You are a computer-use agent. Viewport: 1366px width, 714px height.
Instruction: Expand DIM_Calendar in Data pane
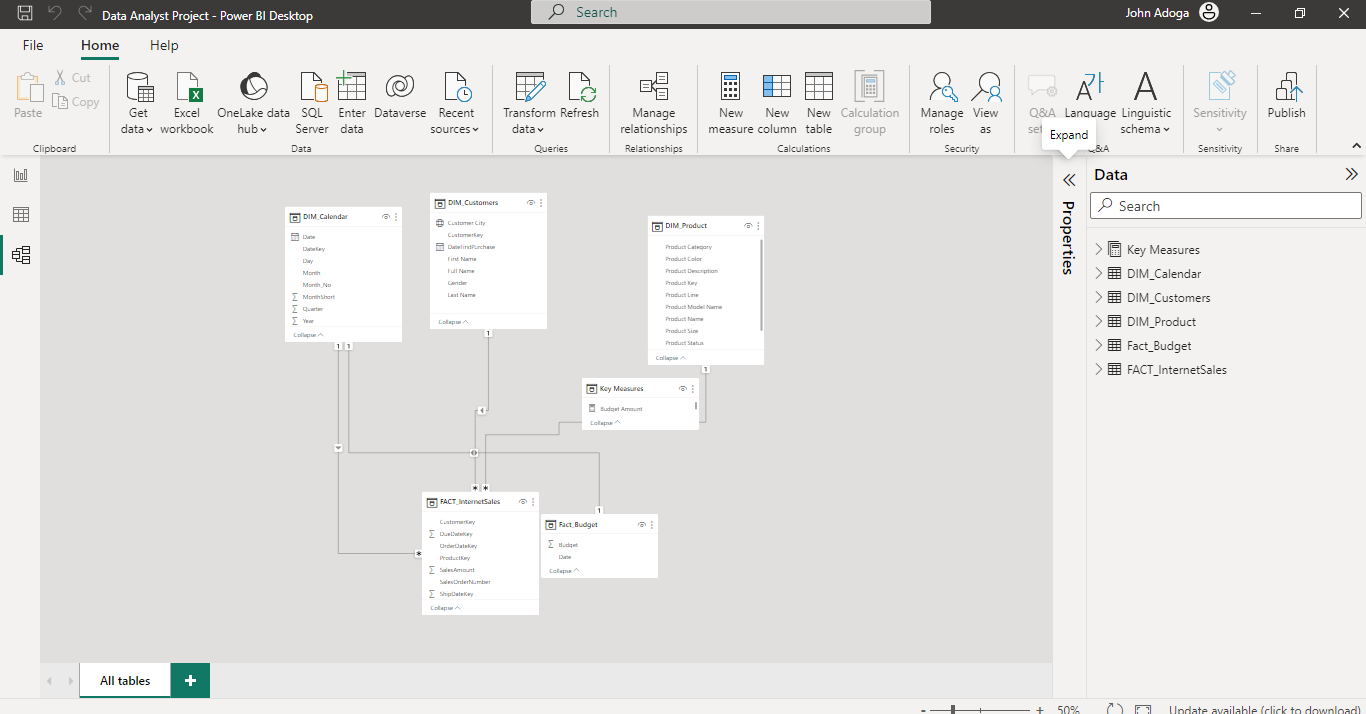coord(1099,274)
